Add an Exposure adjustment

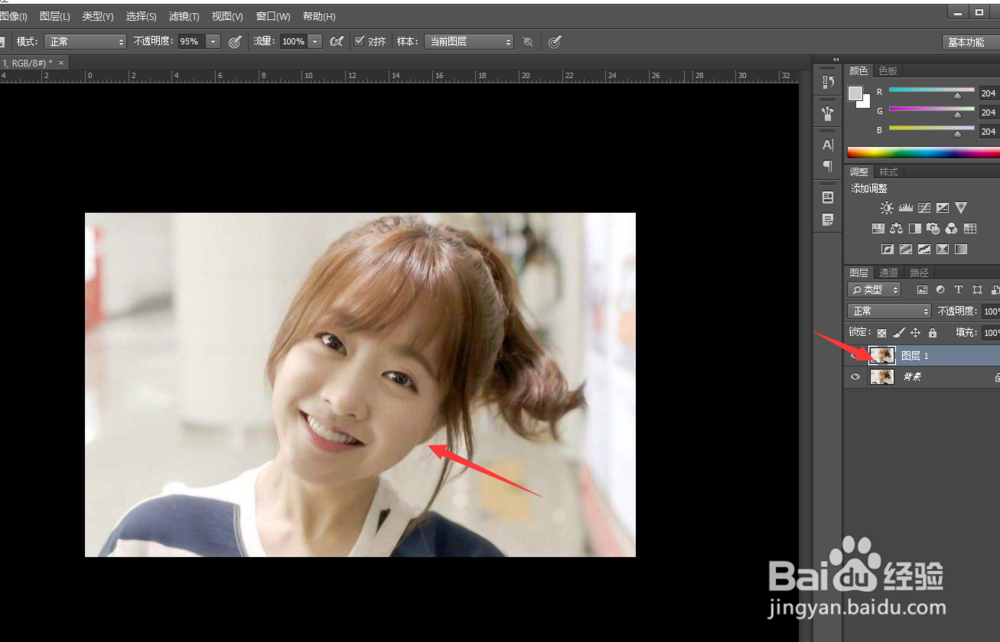click(943, 208)
